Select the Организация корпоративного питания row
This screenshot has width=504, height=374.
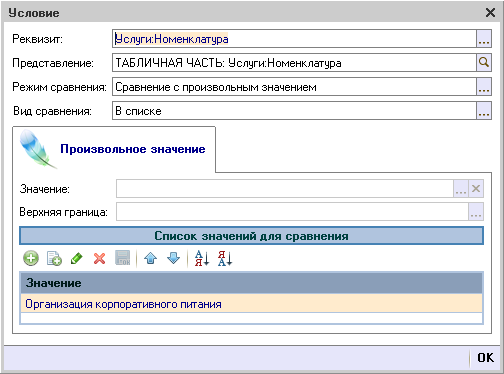point(252,304)
